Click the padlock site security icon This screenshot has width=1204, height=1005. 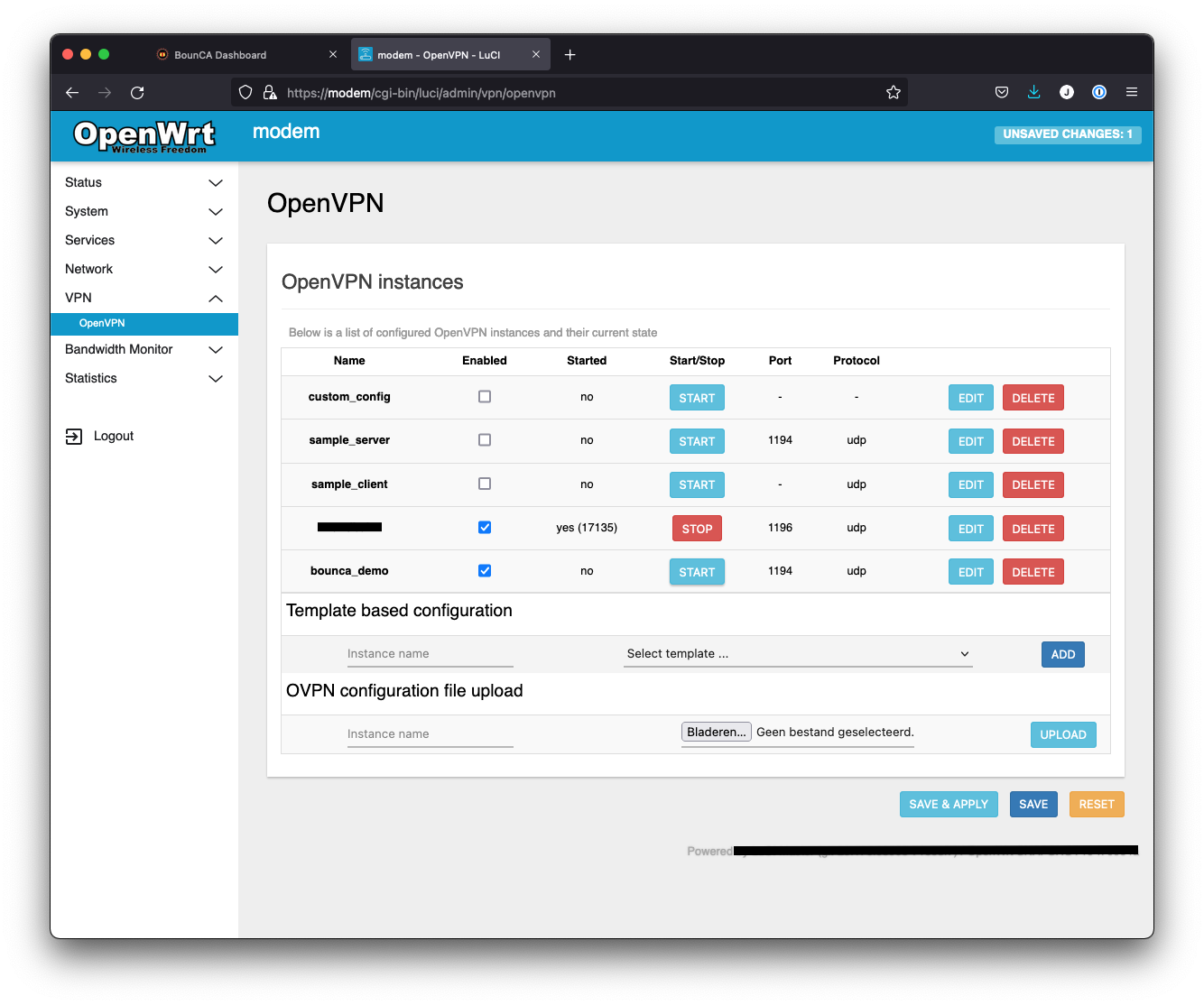point(269,92)
